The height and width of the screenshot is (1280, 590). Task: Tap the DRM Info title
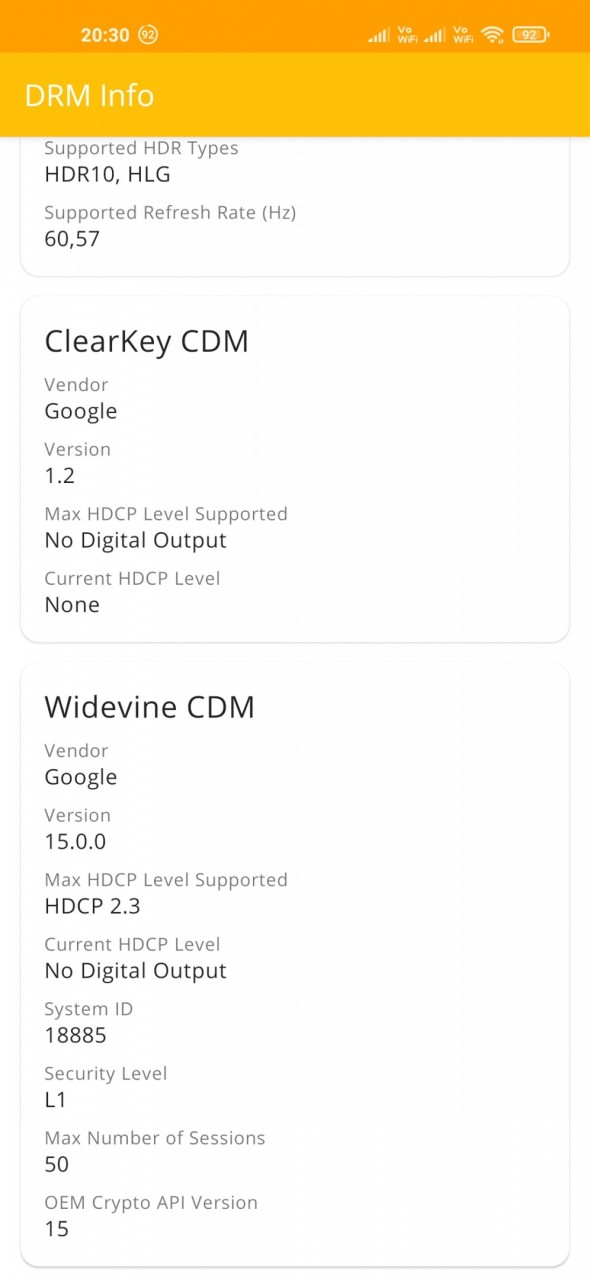pyautogui.click(x=89, y=95)
